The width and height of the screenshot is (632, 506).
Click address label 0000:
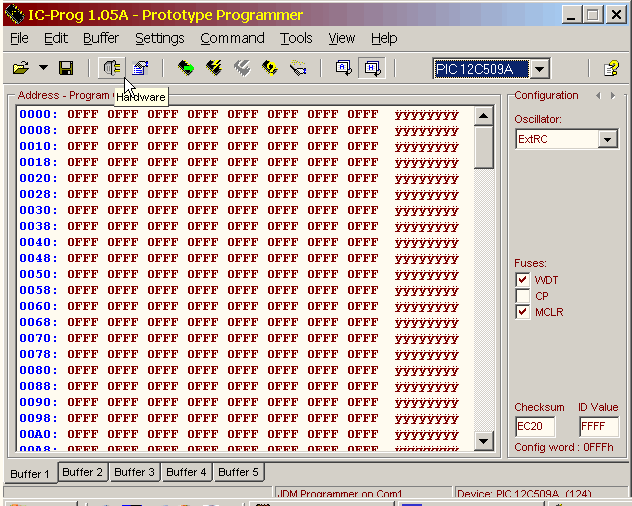click(38, 114)
